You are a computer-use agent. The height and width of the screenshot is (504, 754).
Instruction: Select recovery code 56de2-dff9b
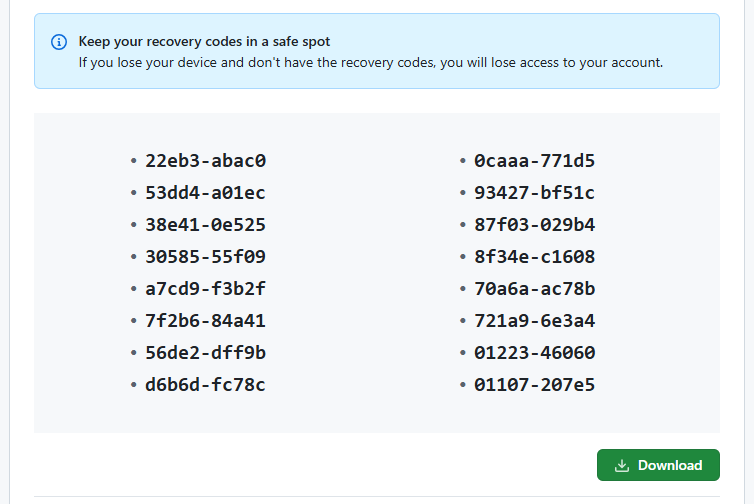coord(205,353)
